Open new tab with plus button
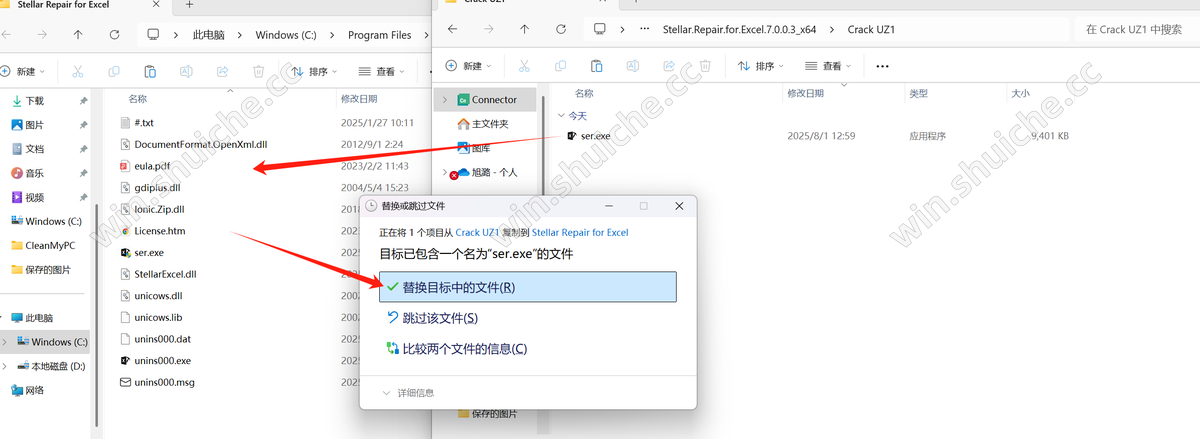This screenshot has width=1200, height=439. pos(190,5)
